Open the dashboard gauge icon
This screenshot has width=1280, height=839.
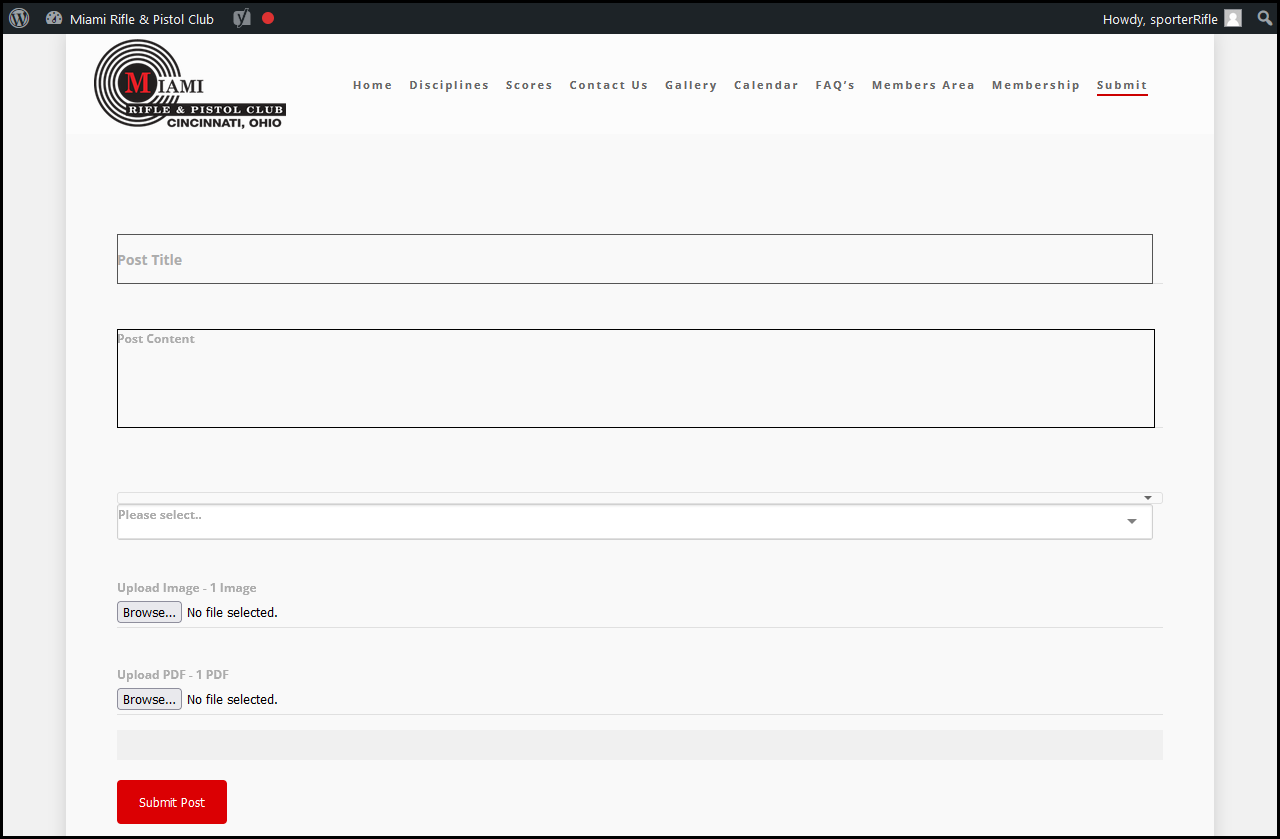54,18
